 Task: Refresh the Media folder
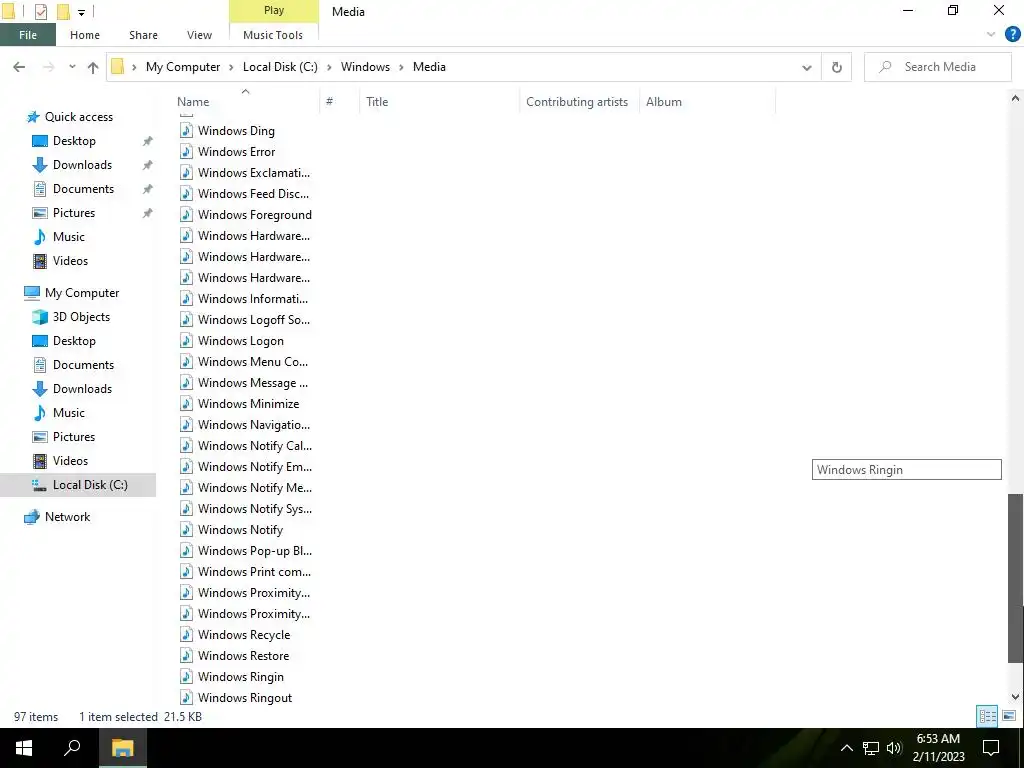click(x=837, y=67)
